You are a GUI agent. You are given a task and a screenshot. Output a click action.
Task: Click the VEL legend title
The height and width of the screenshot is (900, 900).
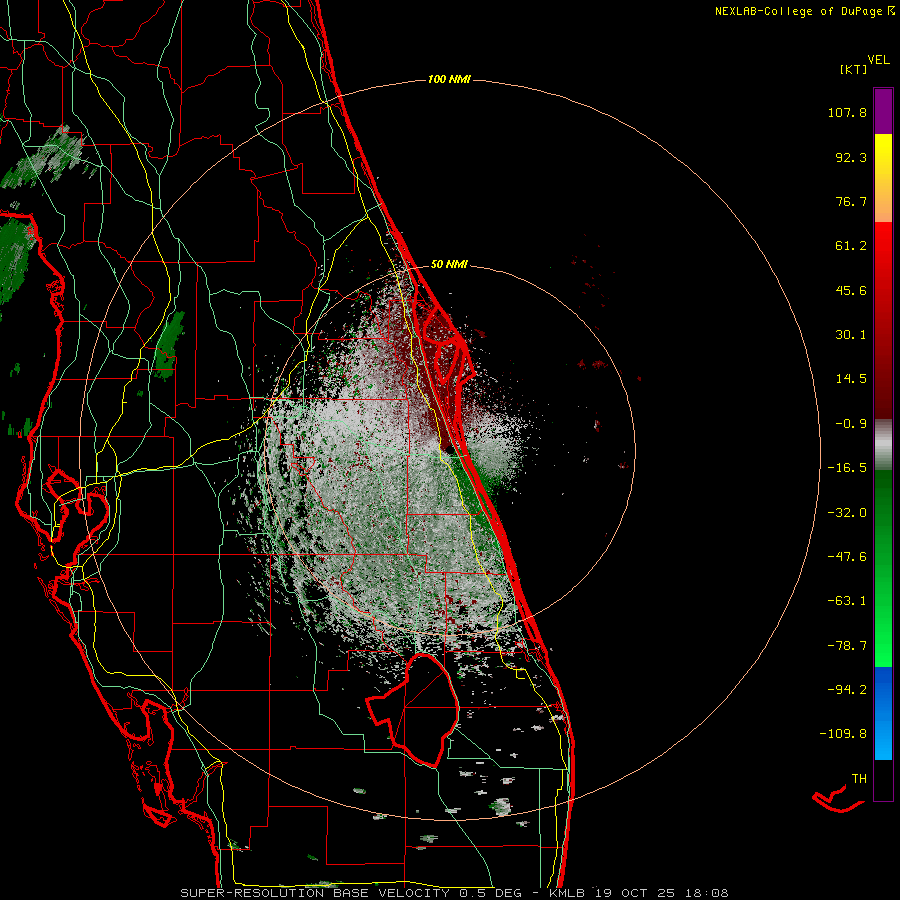[x=878, y=60]
